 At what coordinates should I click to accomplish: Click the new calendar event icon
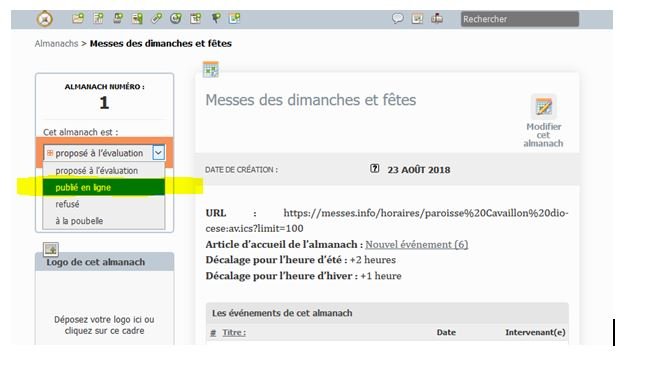195,18
